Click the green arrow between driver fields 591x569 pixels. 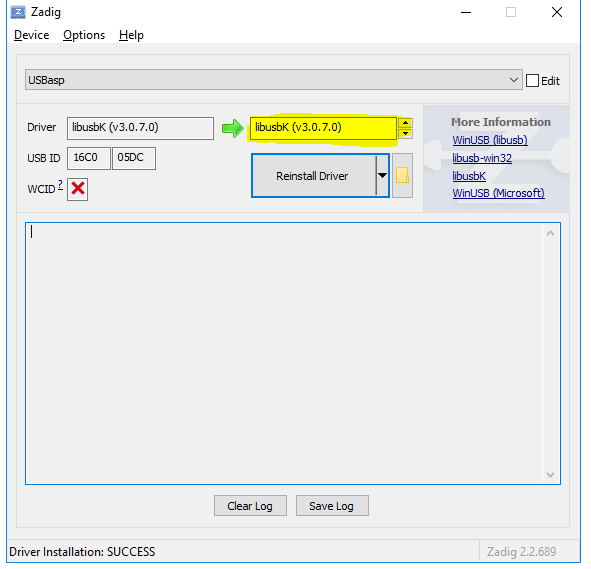[233, 128]
